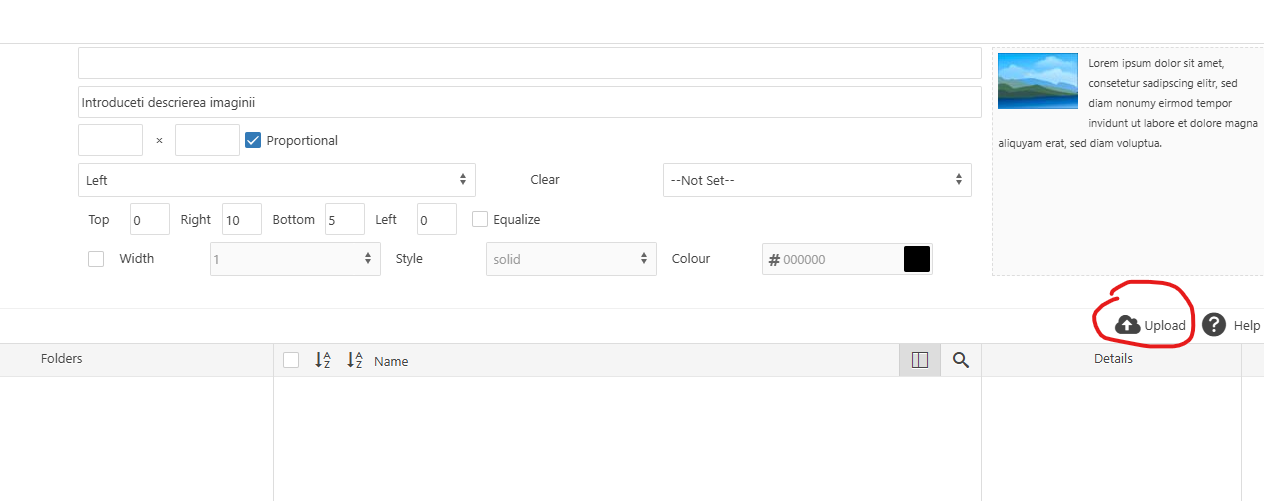Click the search magnifier icon in file list
The width and height of the screenshot is (1264, 501).
[960, 360]
